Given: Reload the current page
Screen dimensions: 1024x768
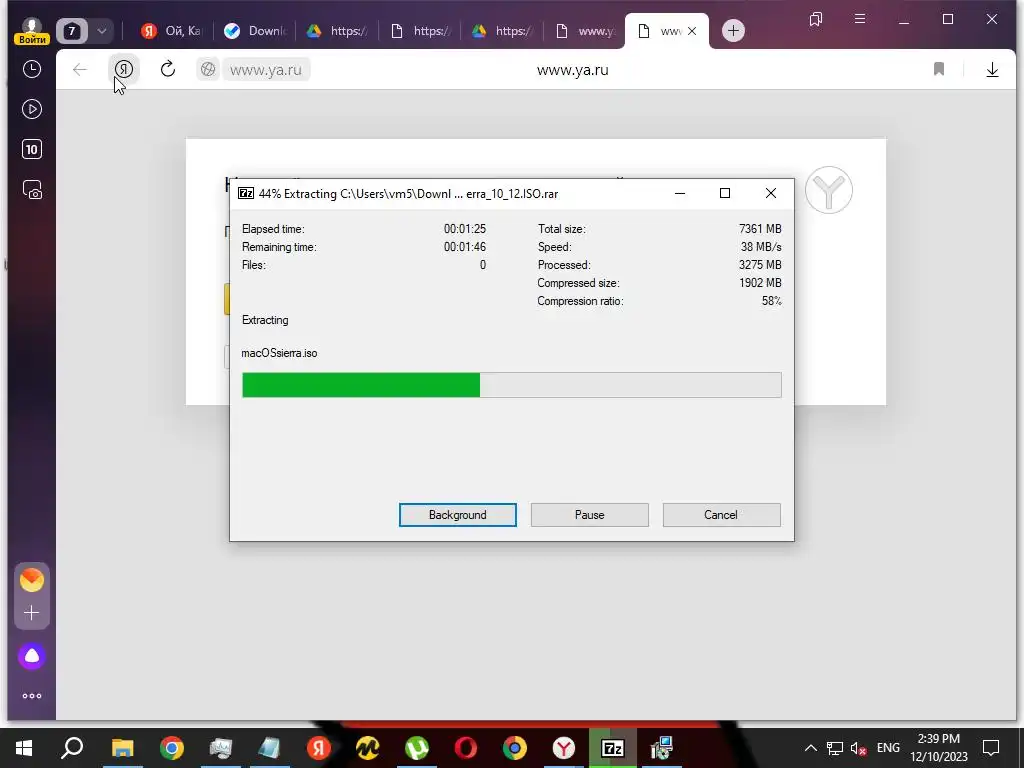Looking at the screenshot, I should point(168,69).
